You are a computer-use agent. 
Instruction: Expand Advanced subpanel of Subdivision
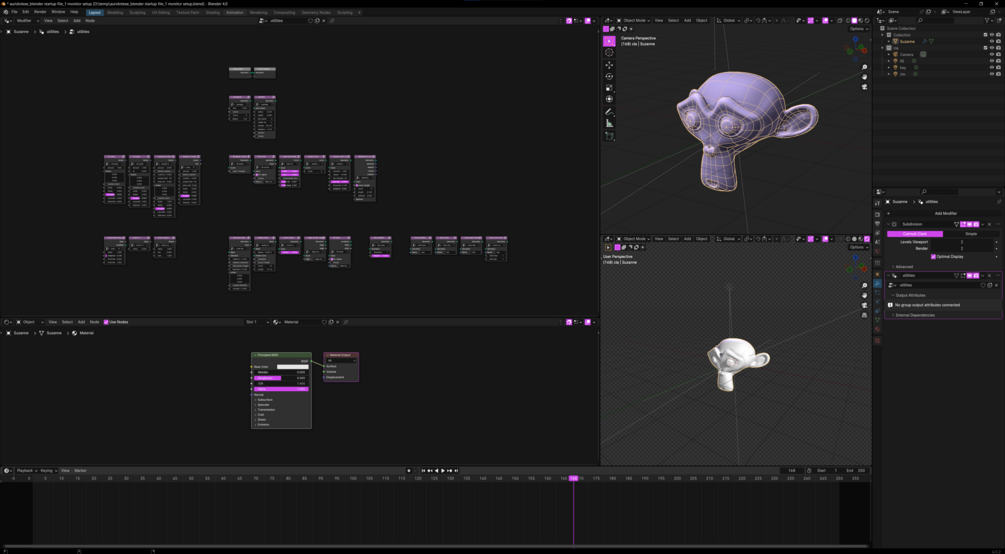point(903,267)
